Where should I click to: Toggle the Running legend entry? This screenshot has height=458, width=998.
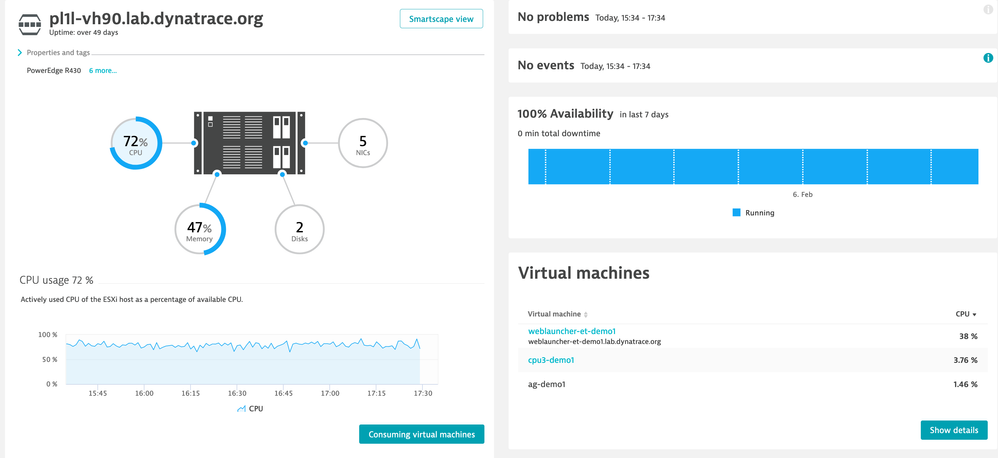(x=753, y=213)
